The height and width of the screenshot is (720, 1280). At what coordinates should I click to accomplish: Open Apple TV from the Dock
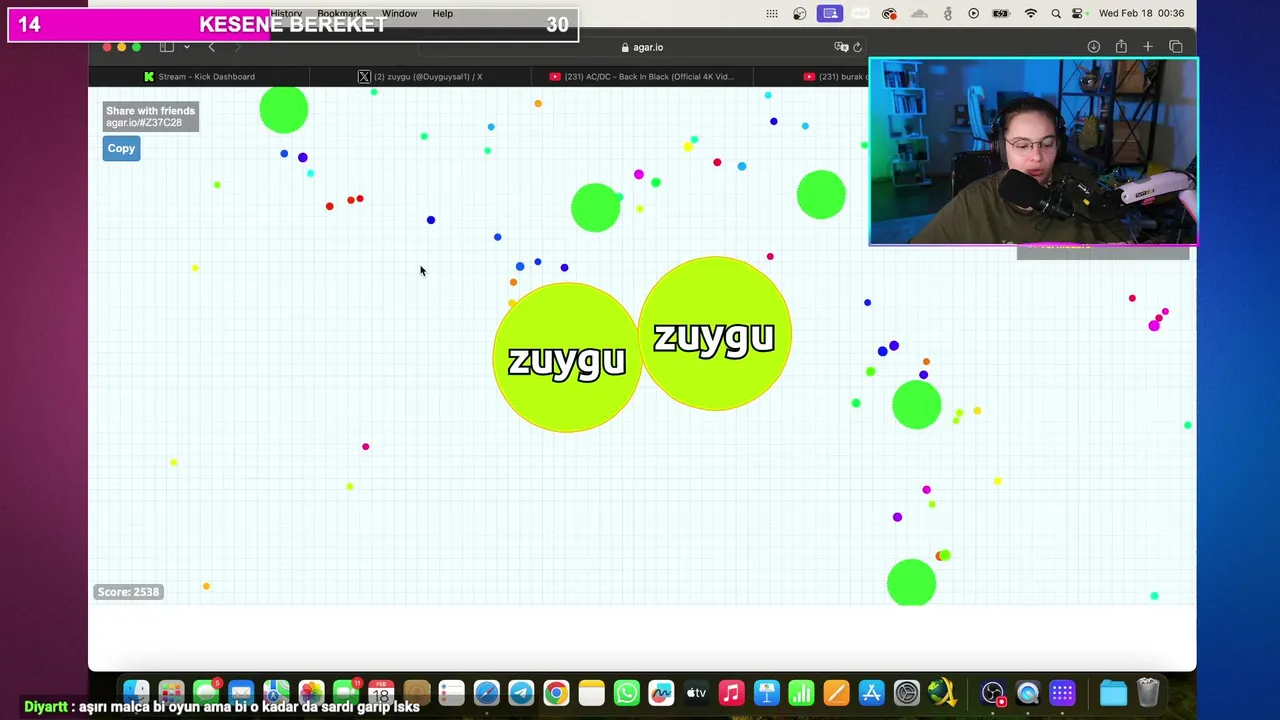[x=696, y=692]
